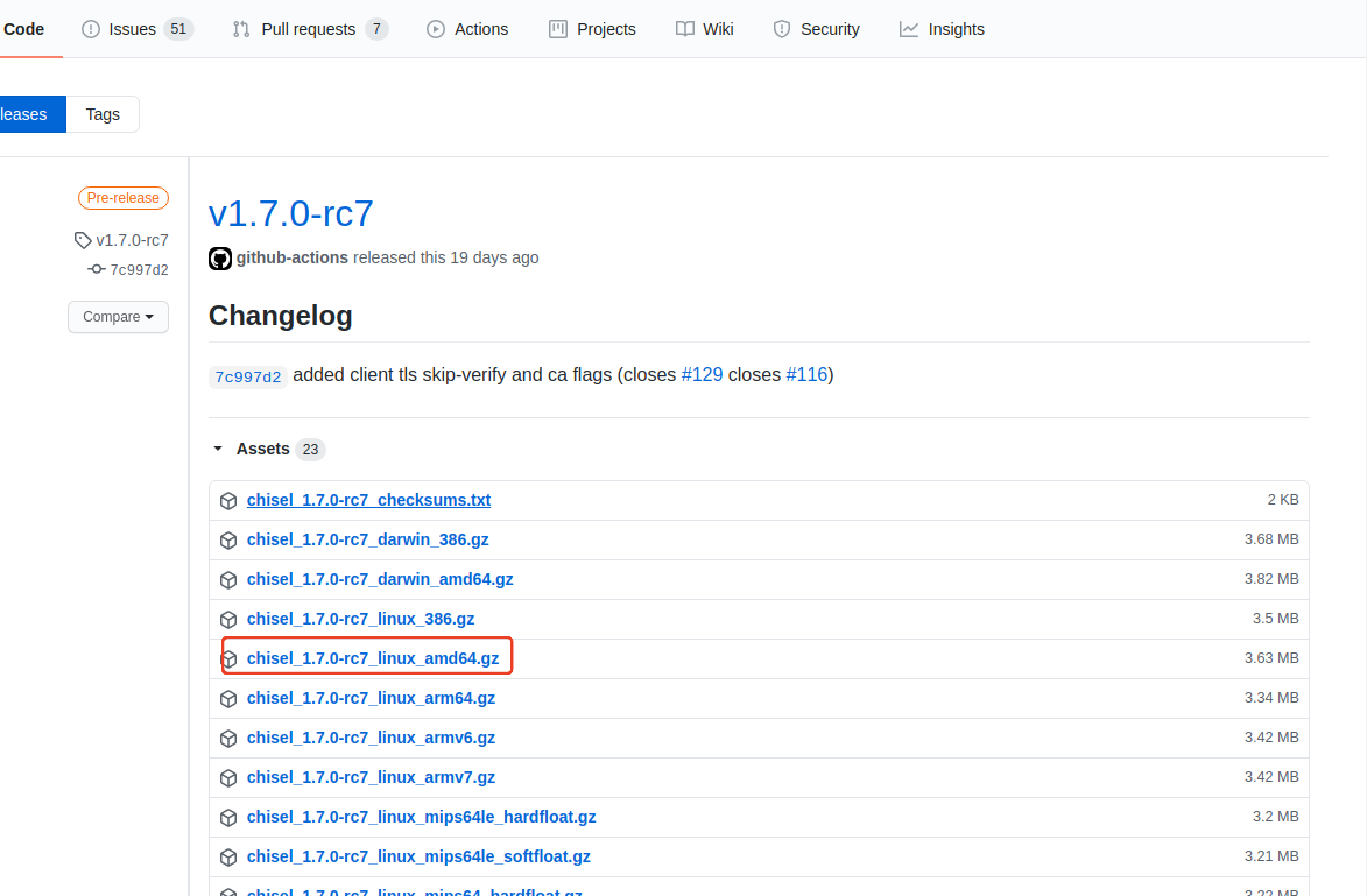Open the Issues tab

click(x=132, y=29)
